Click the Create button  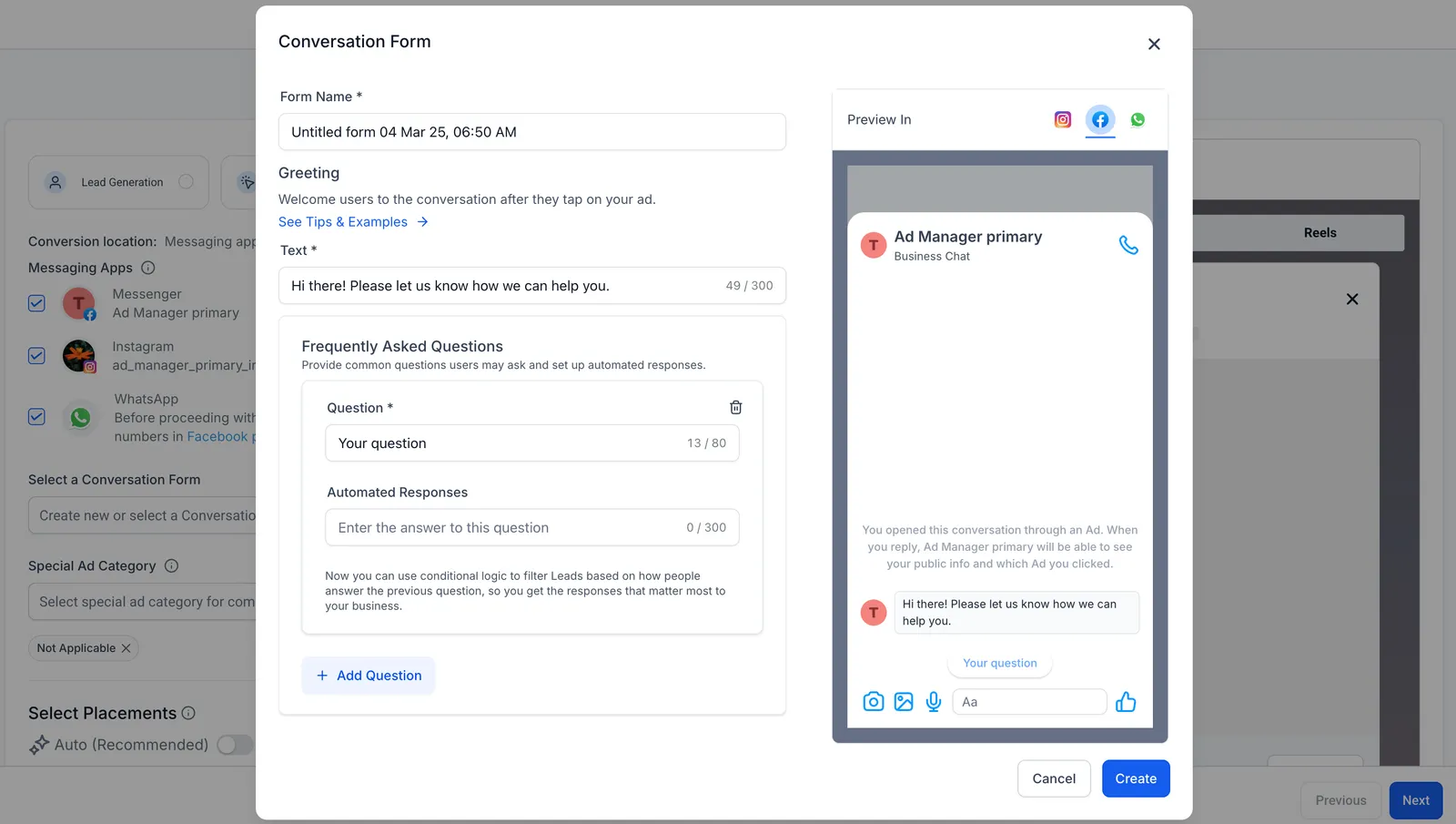[x=1136, y=778]
